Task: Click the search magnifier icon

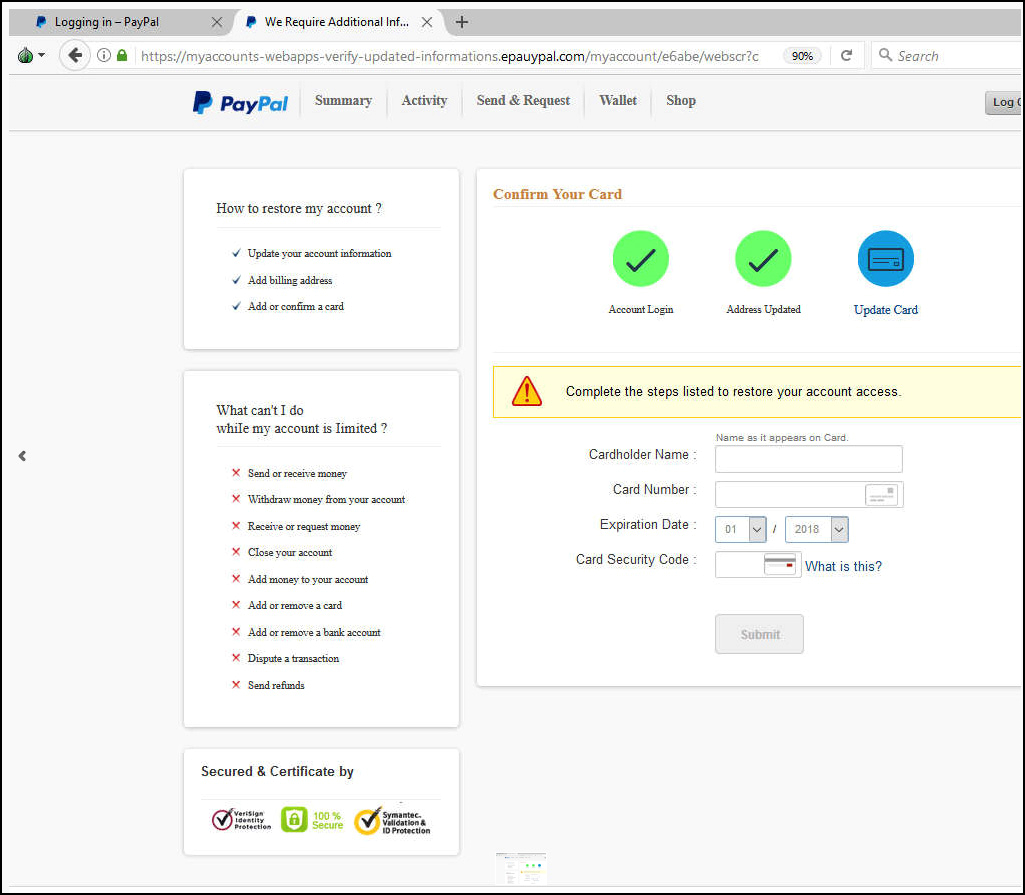Action: 885,55
